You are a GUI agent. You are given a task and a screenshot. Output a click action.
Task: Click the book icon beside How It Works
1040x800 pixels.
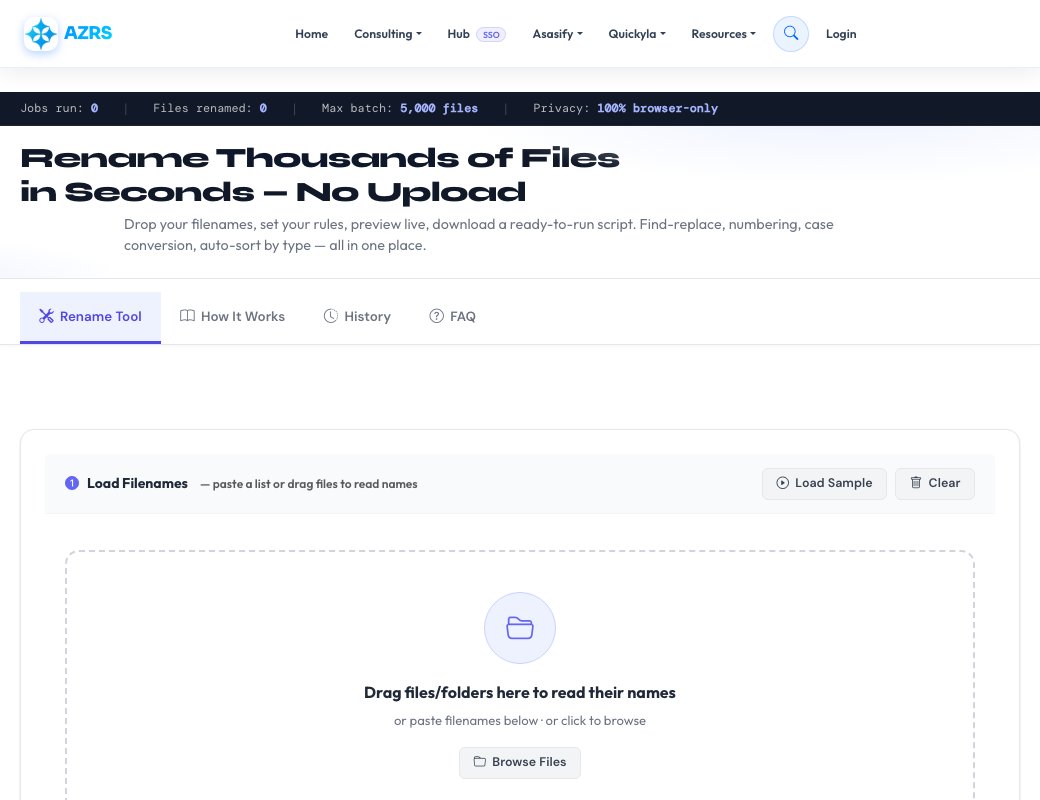click(188, 316)
